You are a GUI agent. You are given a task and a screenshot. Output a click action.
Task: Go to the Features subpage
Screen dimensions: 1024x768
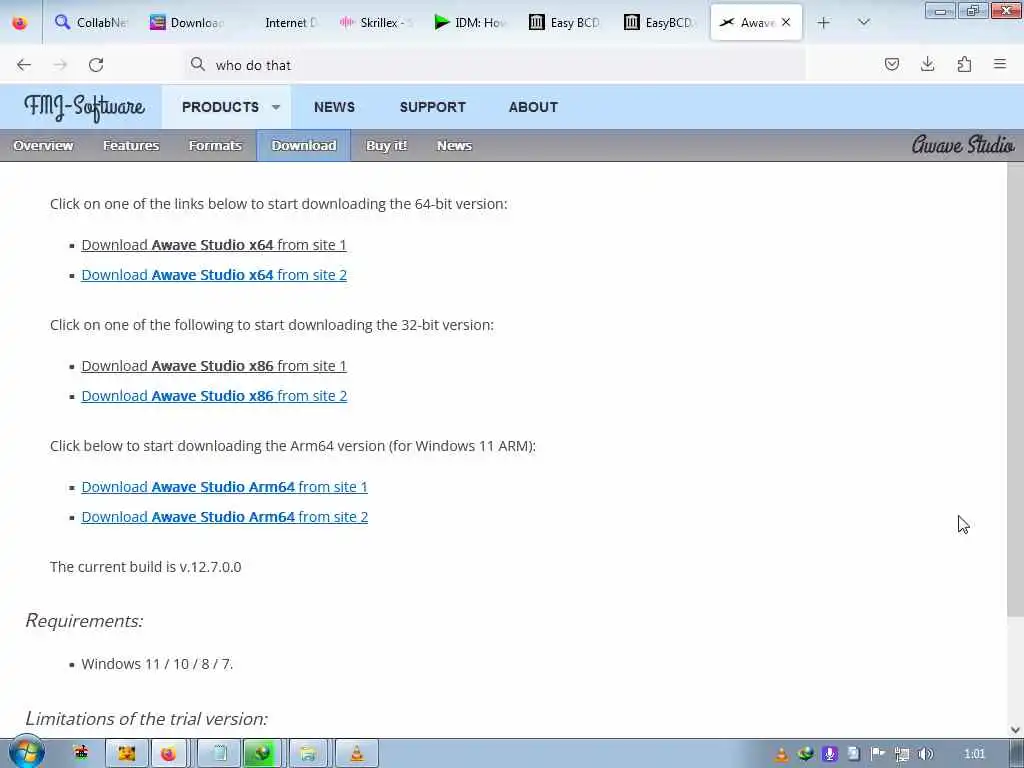[131, 146]
